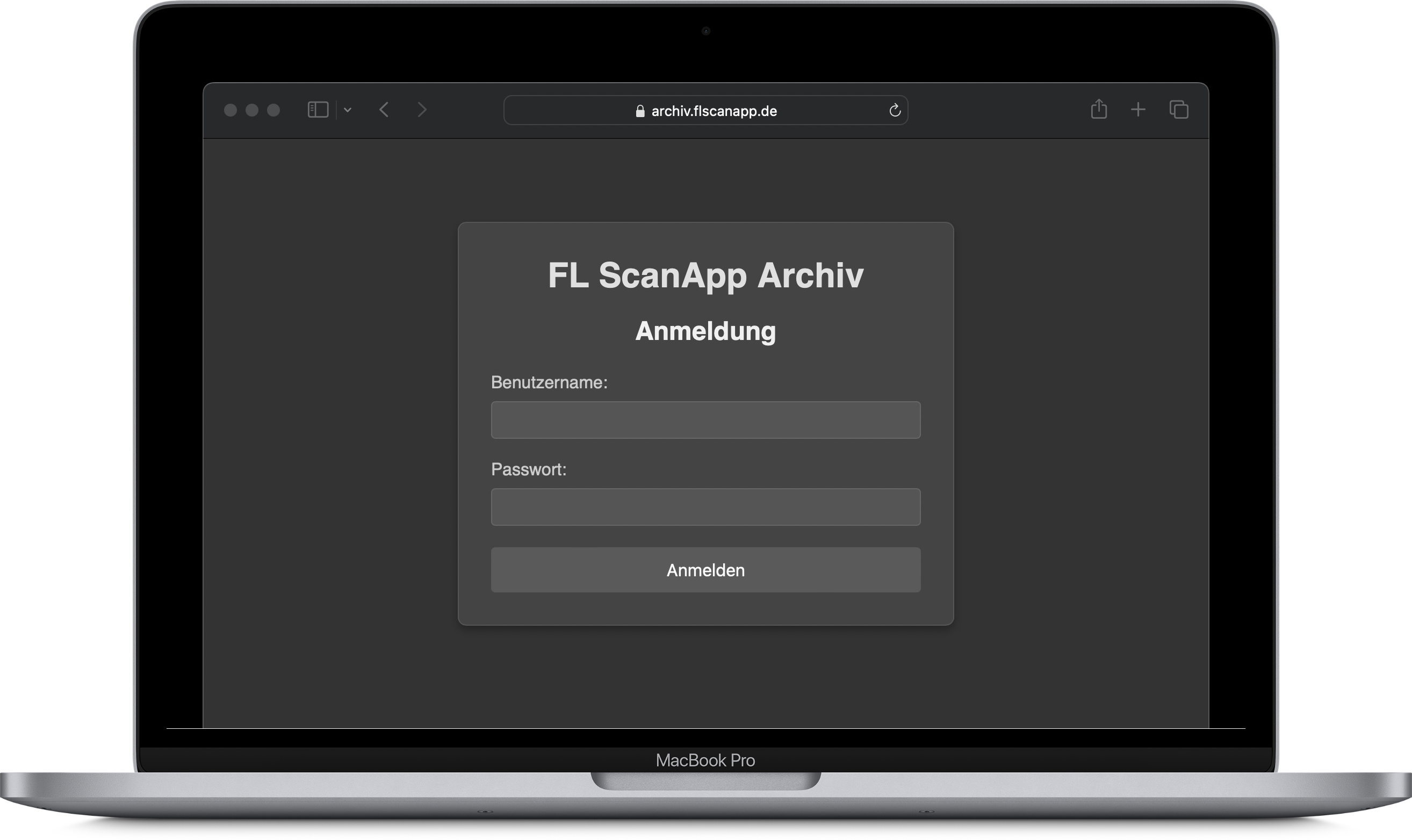Screen dimensions: 1412x840
Task: Click the Benutzername label
Action: pyautogui.click(x=549, y=382)
